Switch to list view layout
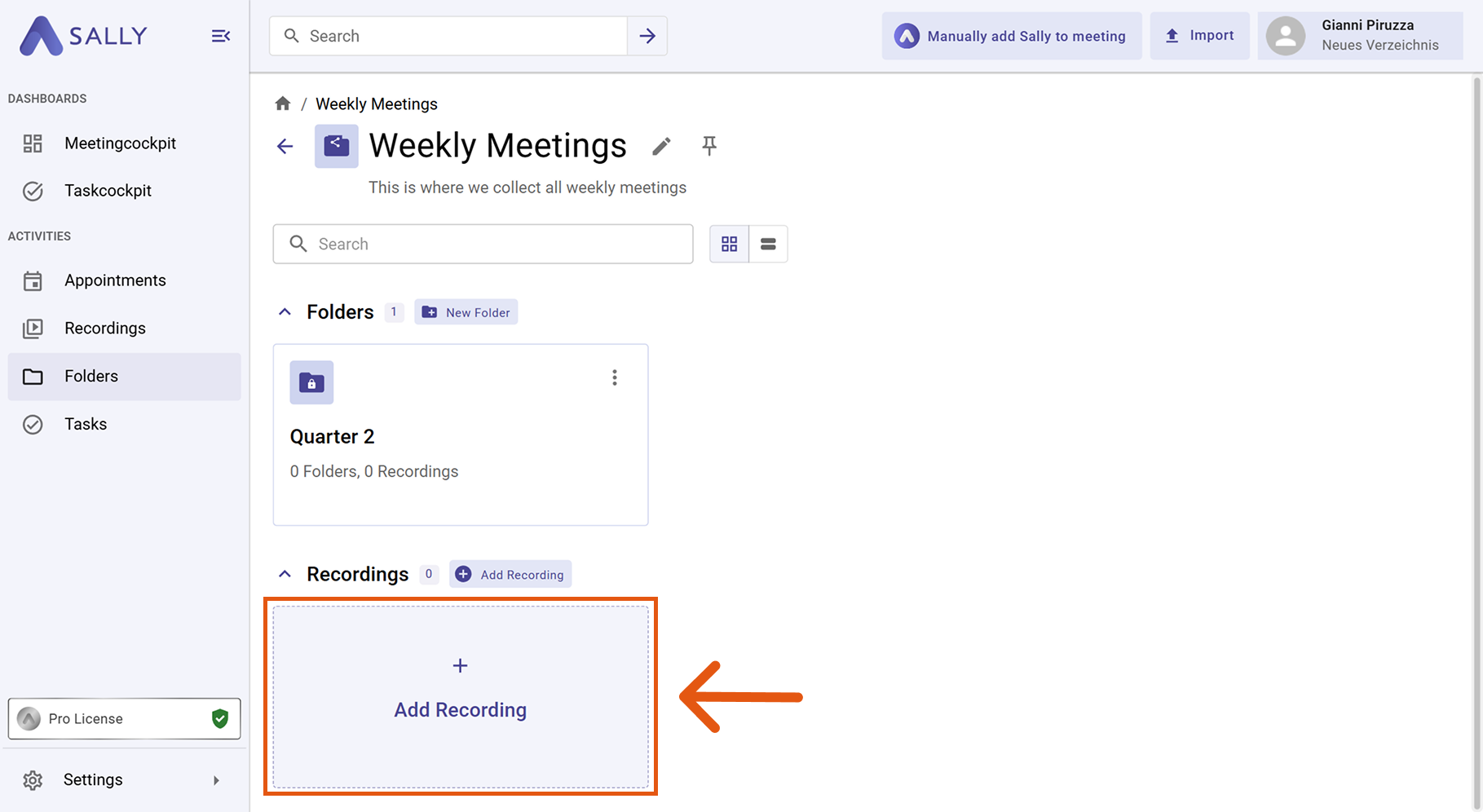 [x=768, y=244]
